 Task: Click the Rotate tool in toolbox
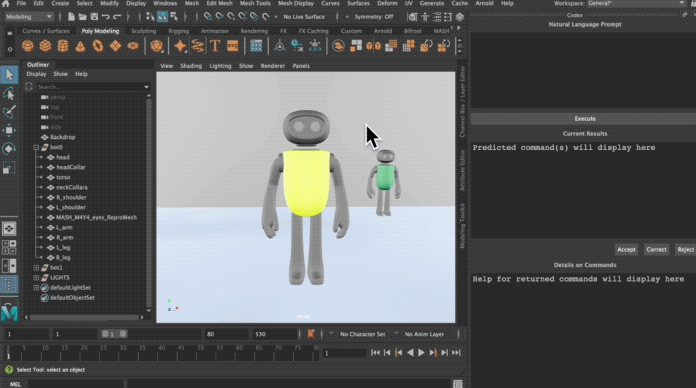coord(9,149)
